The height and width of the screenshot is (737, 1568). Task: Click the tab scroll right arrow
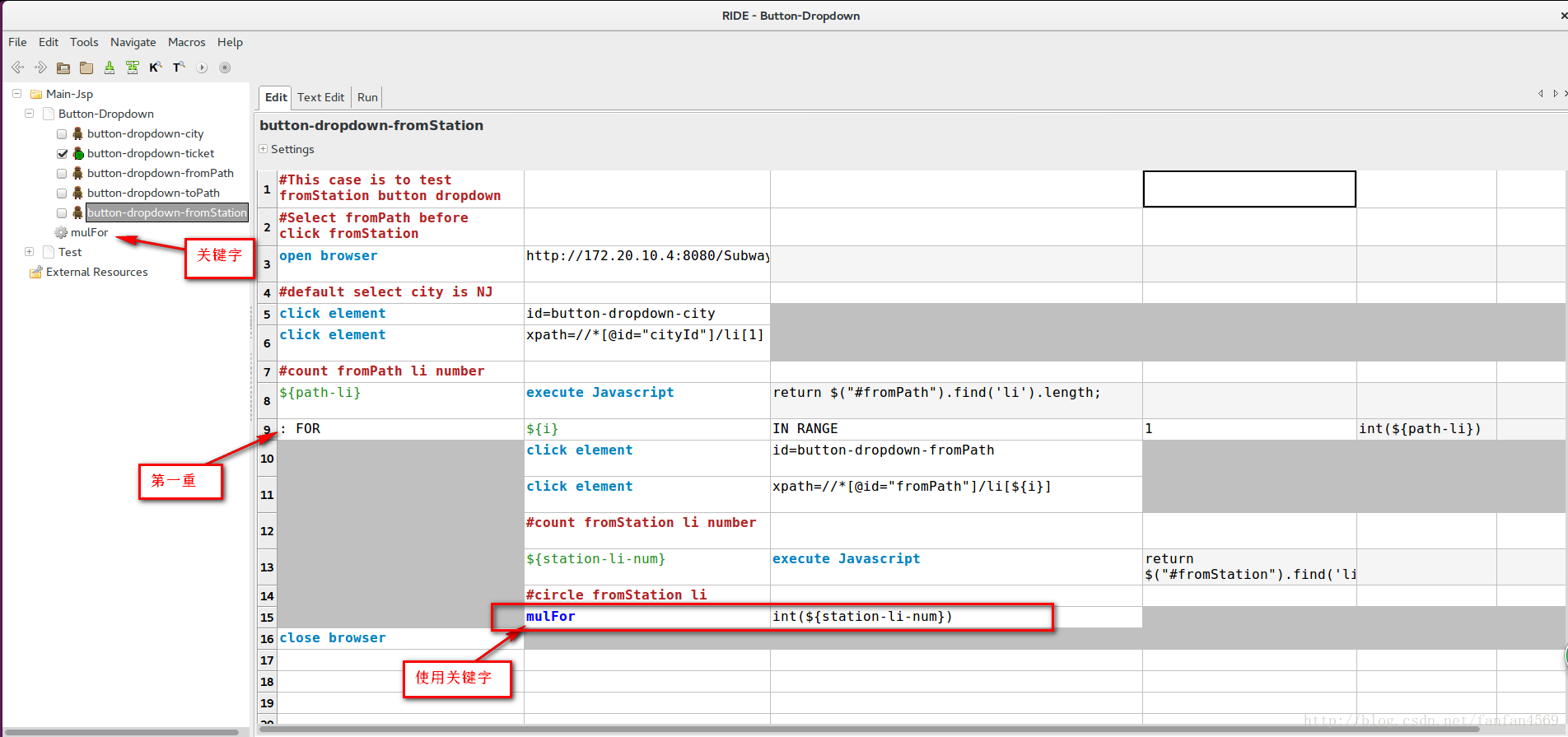click(x=1555, y=94)
